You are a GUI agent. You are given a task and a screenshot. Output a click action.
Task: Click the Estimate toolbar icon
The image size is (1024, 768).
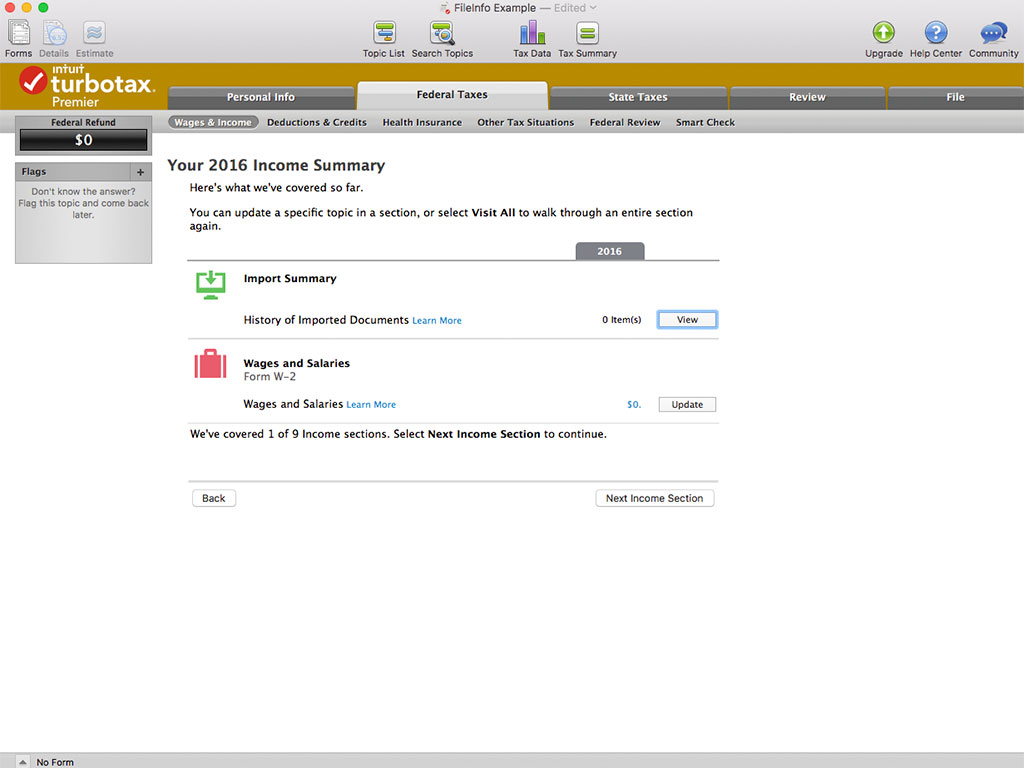[95, 33]
